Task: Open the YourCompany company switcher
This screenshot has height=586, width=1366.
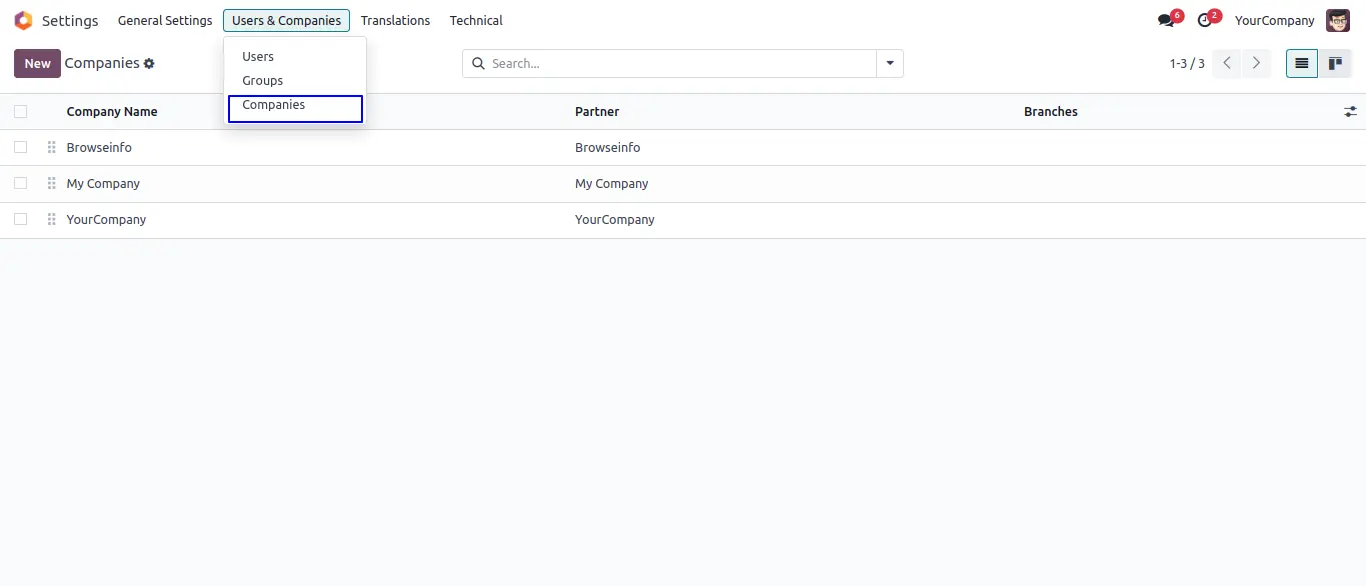Action: (x=1274, y=21)
